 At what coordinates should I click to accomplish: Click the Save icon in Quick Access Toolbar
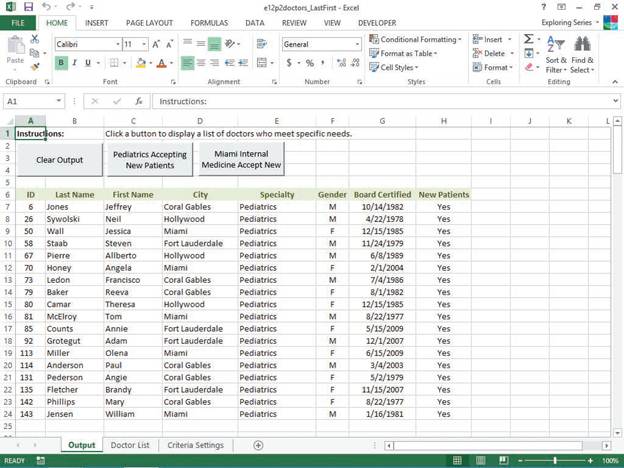click(x=28, y=7)
